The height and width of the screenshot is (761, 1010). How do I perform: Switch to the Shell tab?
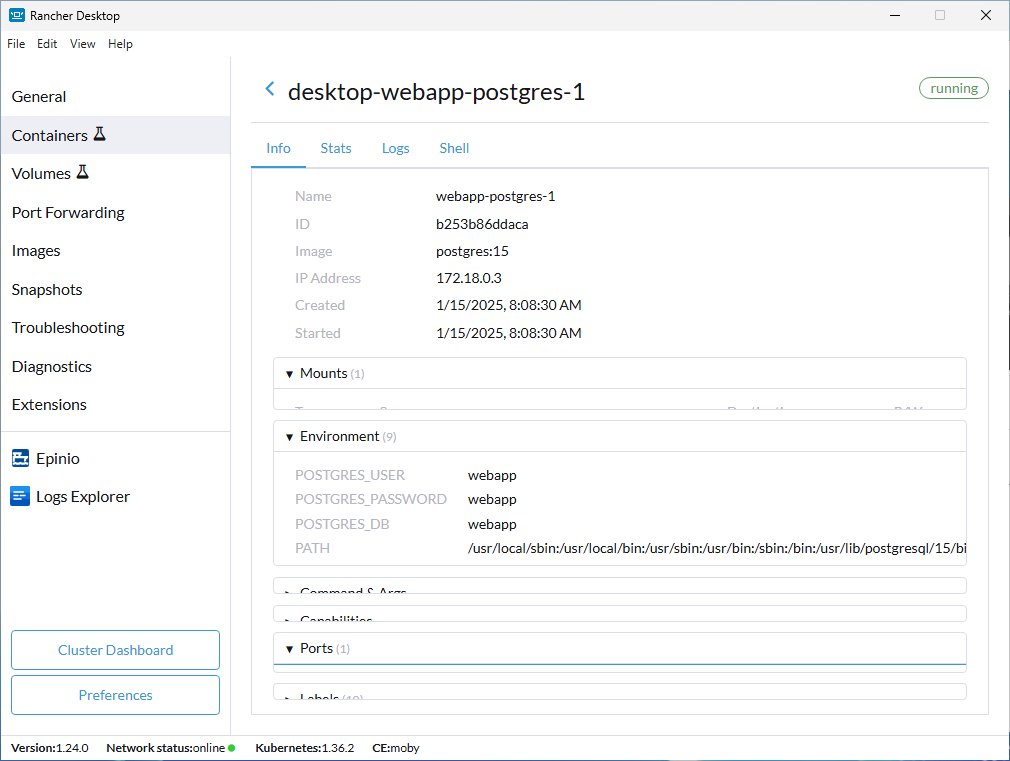click(x=454, y=148)
